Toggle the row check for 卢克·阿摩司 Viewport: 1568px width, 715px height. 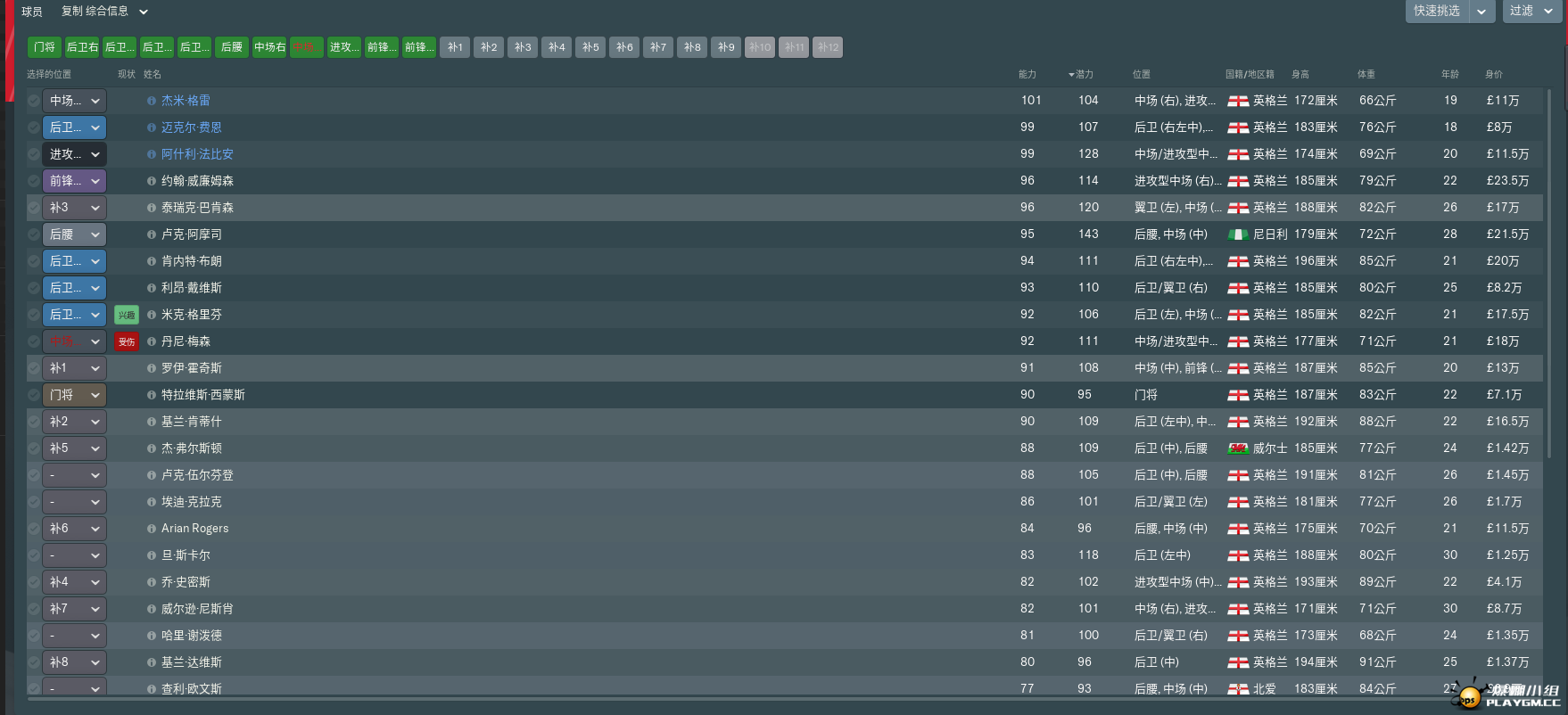coord(34,234)
